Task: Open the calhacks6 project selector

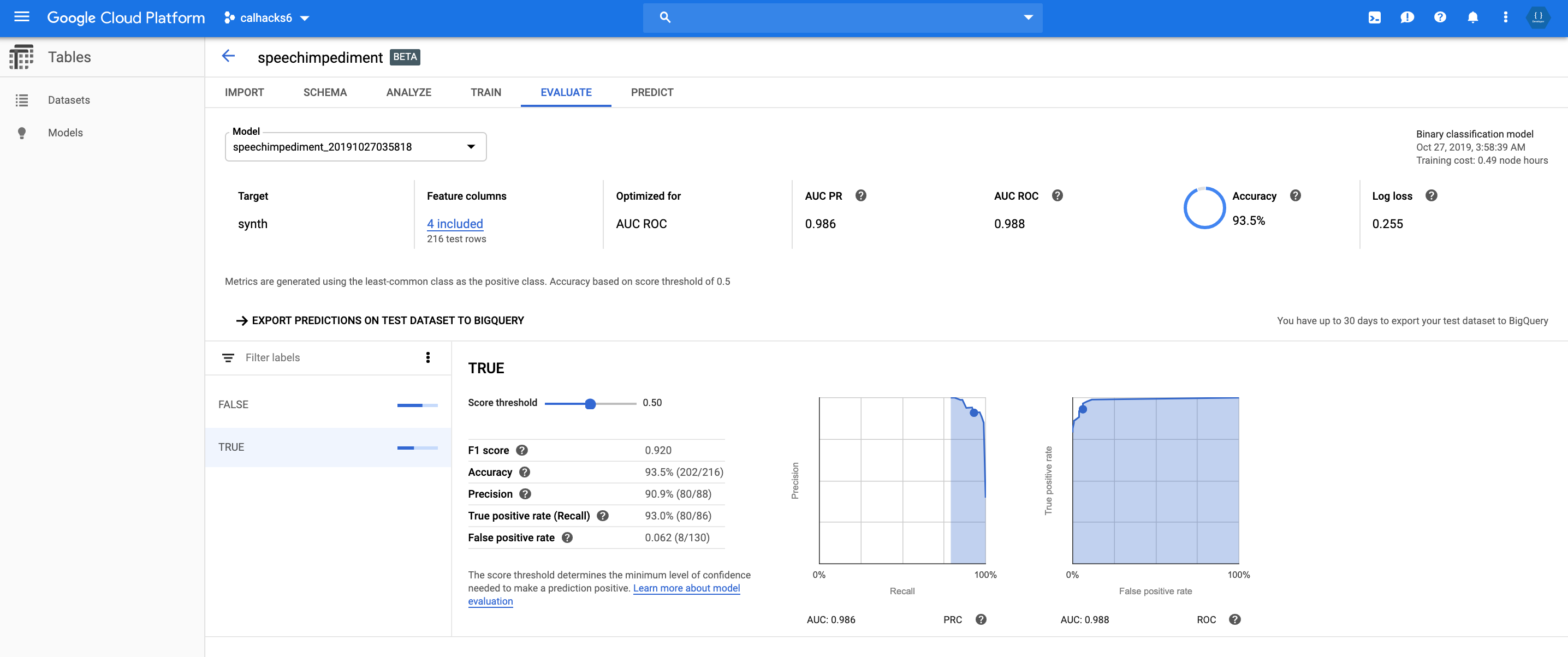Action: point(267,17)
